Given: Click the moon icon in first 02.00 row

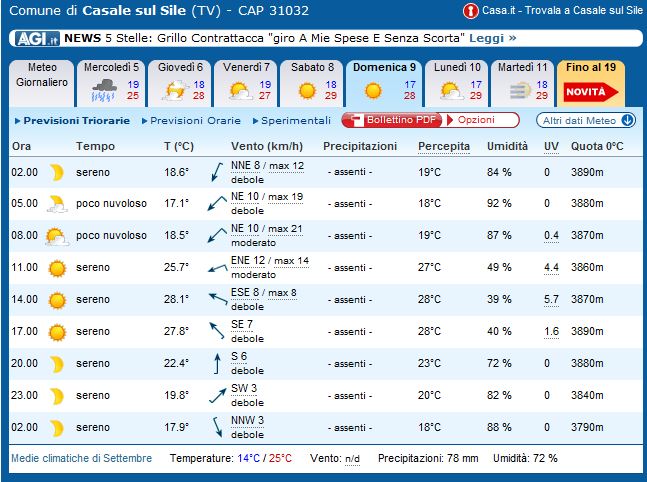Looking at the screenshot, I should click(x=57, y=172).
